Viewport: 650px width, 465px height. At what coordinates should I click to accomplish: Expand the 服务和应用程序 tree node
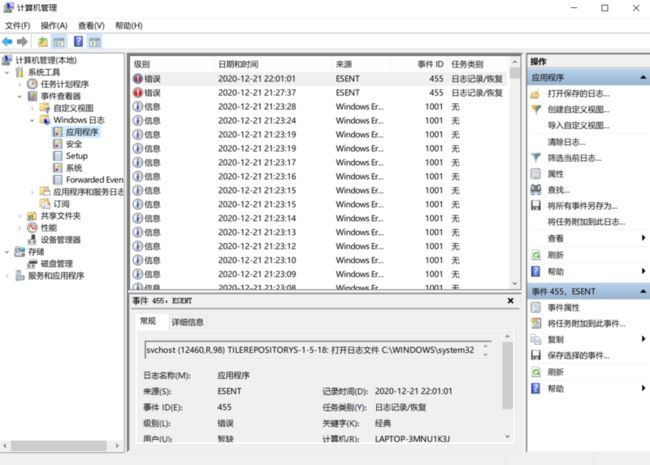7,276
